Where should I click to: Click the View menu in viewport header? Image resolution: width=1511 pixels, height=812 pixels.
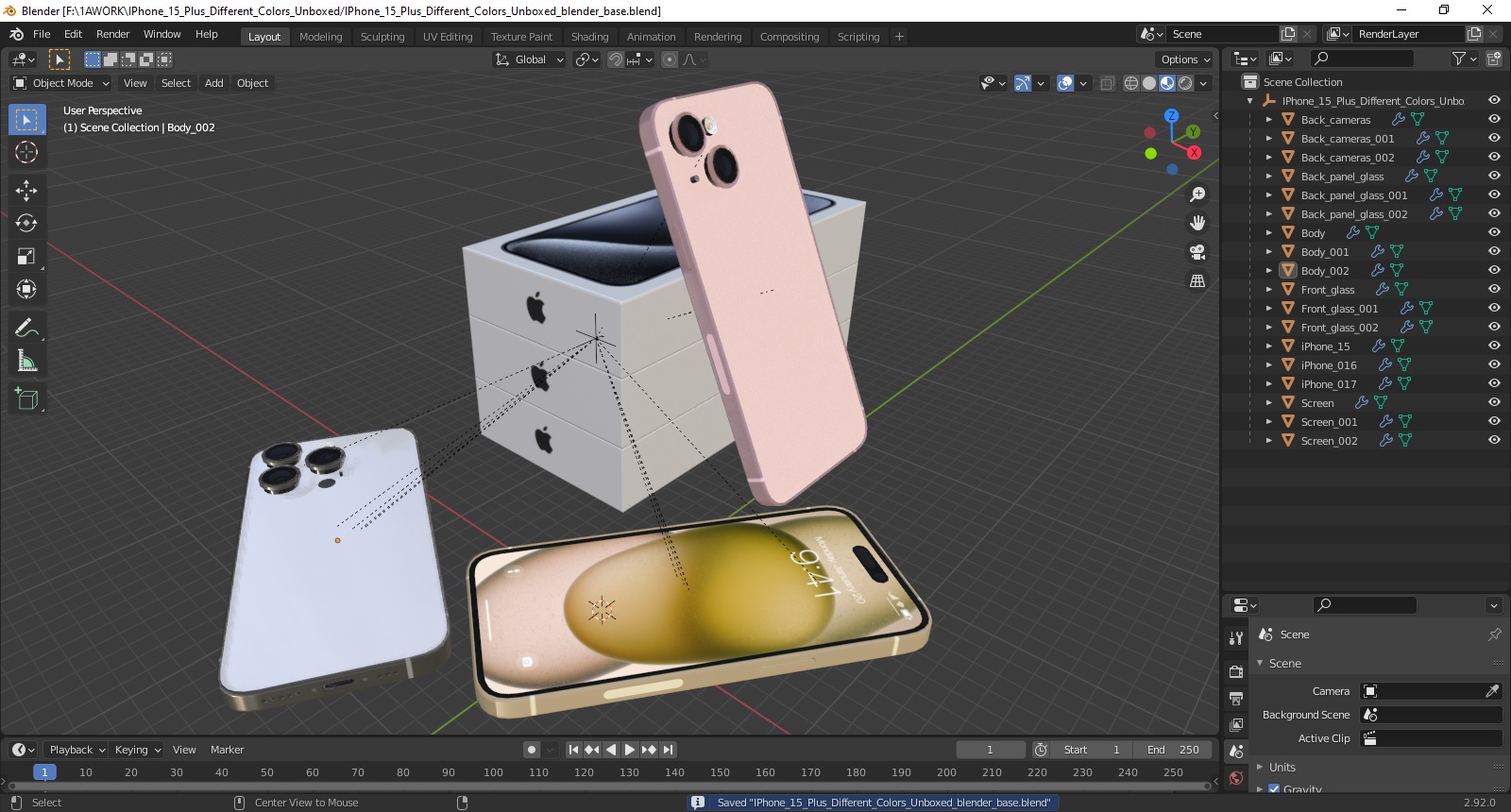tap(135, 83)
